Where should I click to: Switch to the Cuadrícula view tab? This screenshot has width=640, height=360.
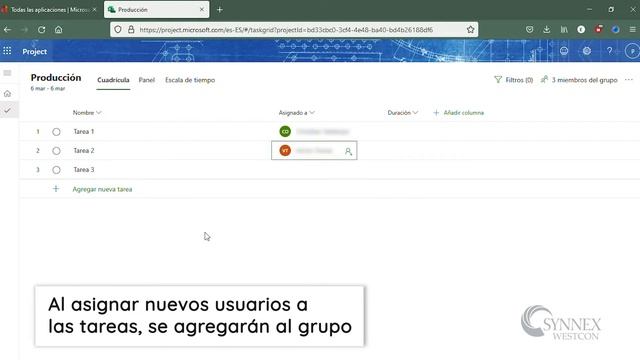[113, 80]
